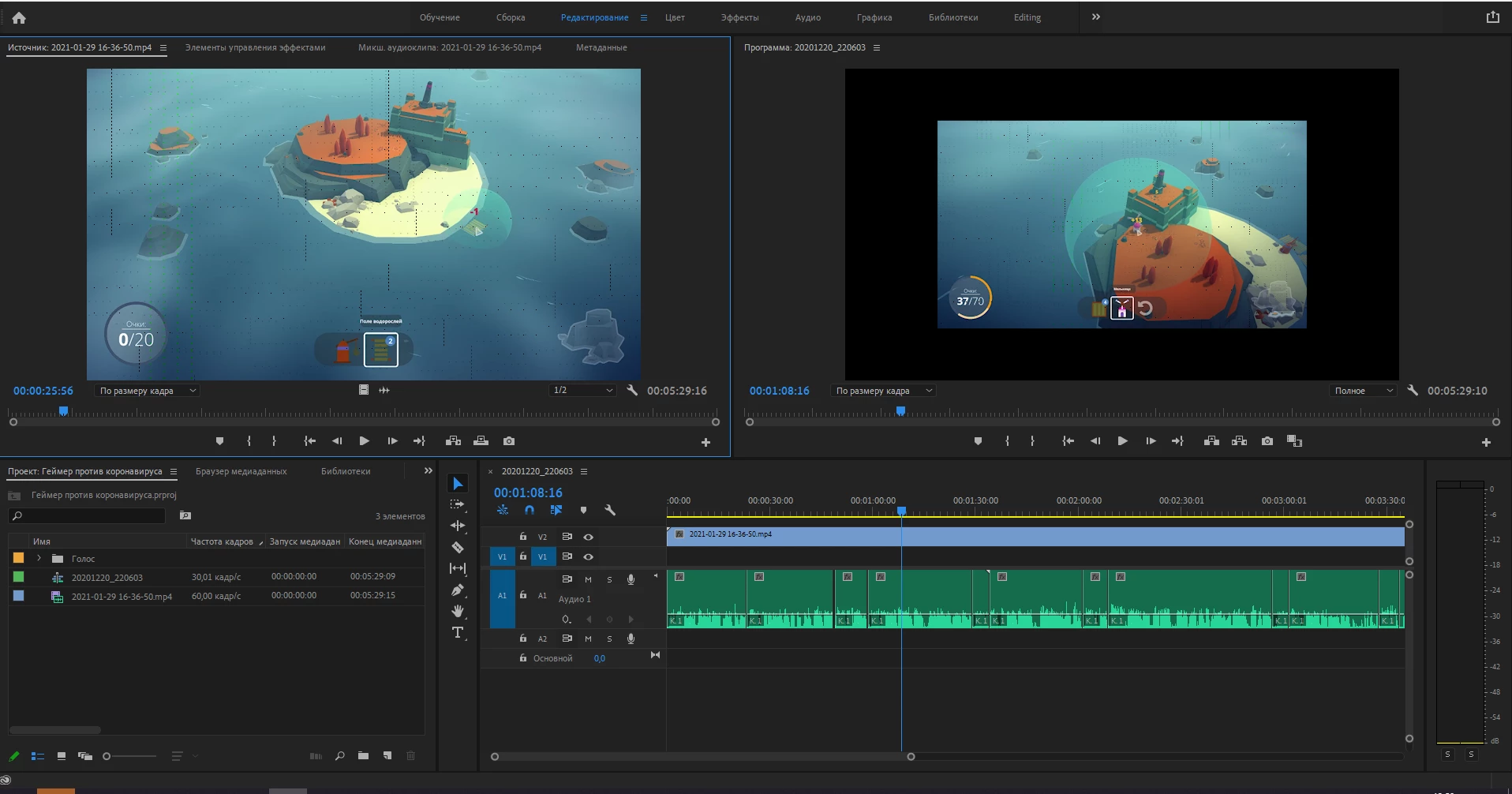Open the Program monitor zoom level dropdown
The height and width of the screenshot is (794, 1512).
click(884, 391)
